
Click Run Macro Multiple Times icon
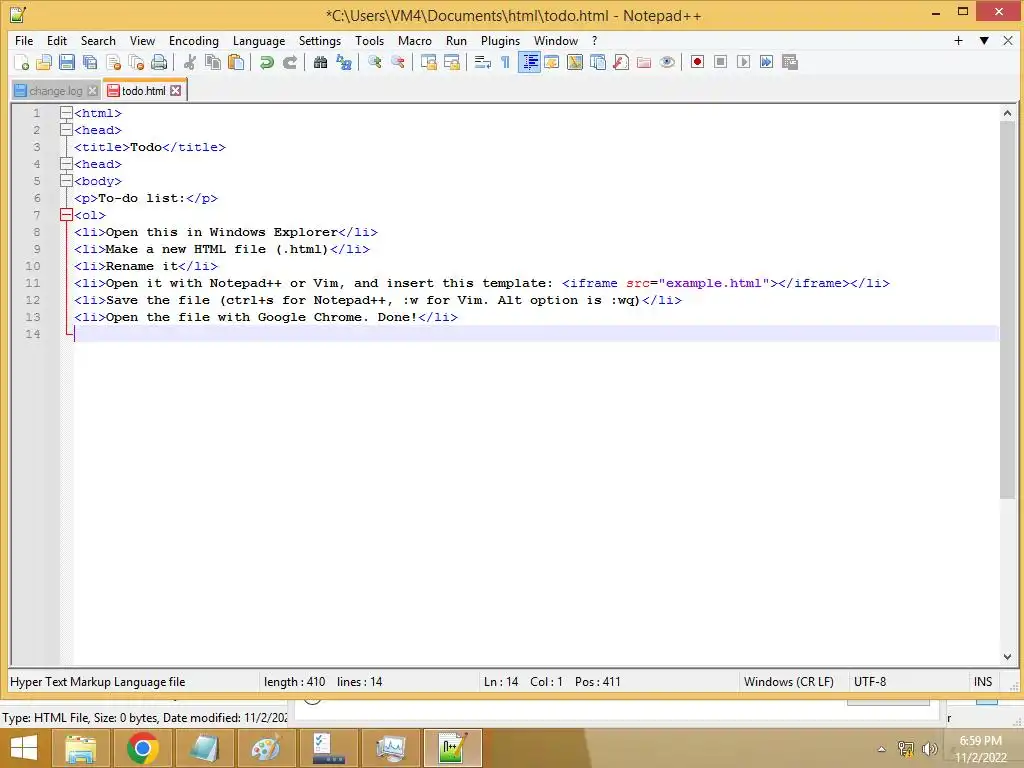[x=767, y=62]
